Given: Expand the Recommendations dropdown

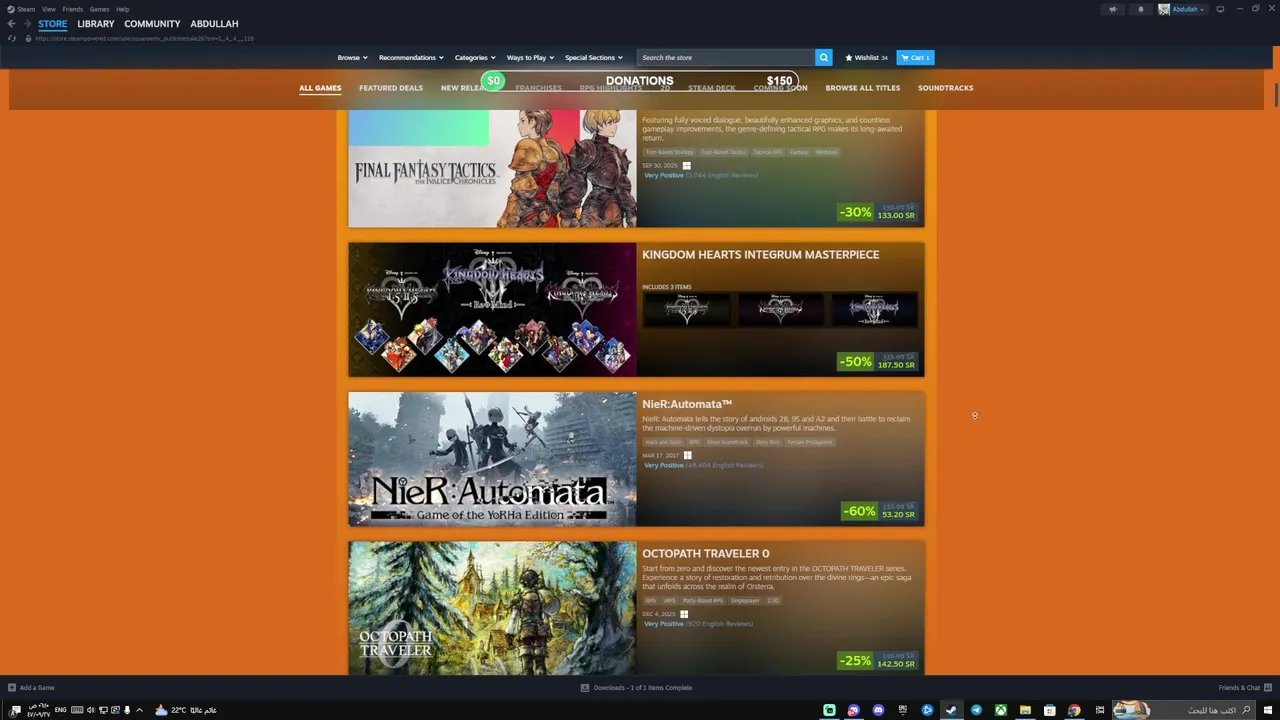Looking at the screenshot, I should [x=411, y=58].
